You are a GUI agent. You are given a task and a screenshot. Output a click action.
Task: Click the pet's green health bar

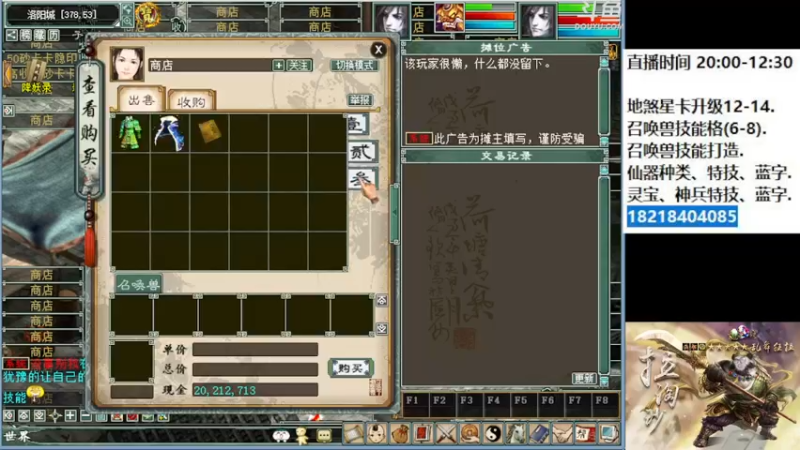point(490,7)
